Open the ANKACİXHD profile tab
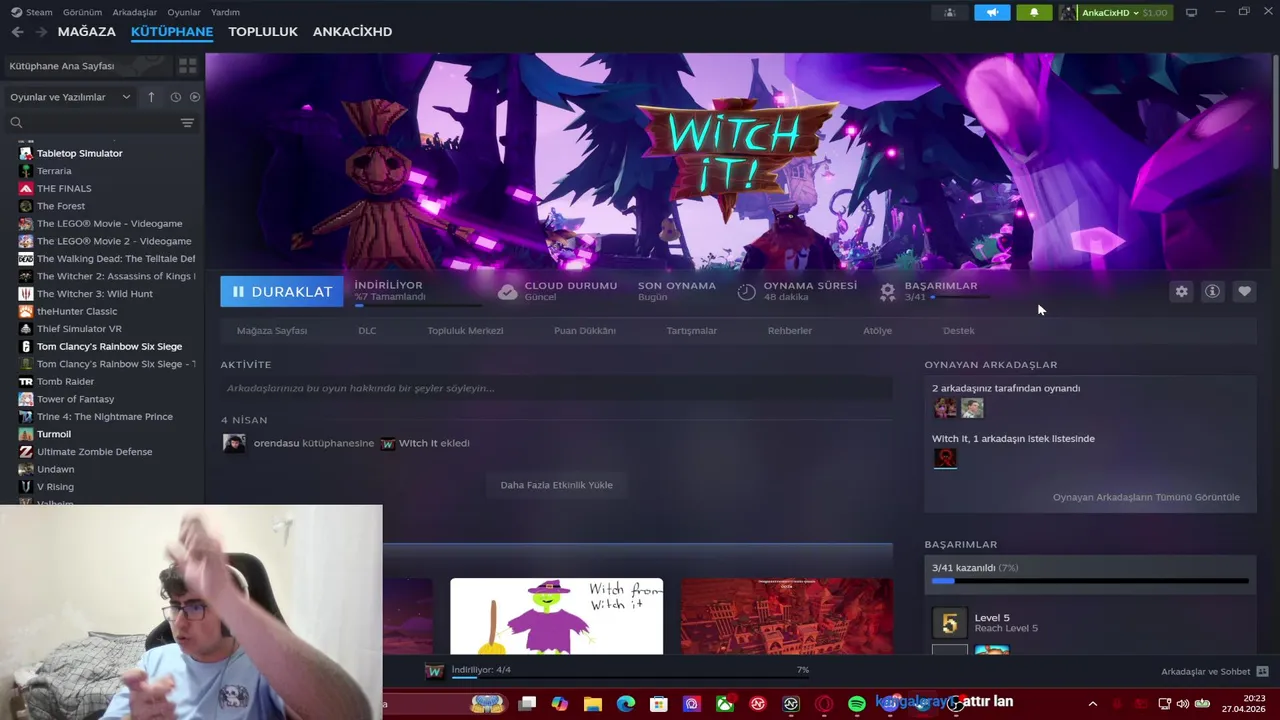This screenshot has height=720, width=1280. 352,32
